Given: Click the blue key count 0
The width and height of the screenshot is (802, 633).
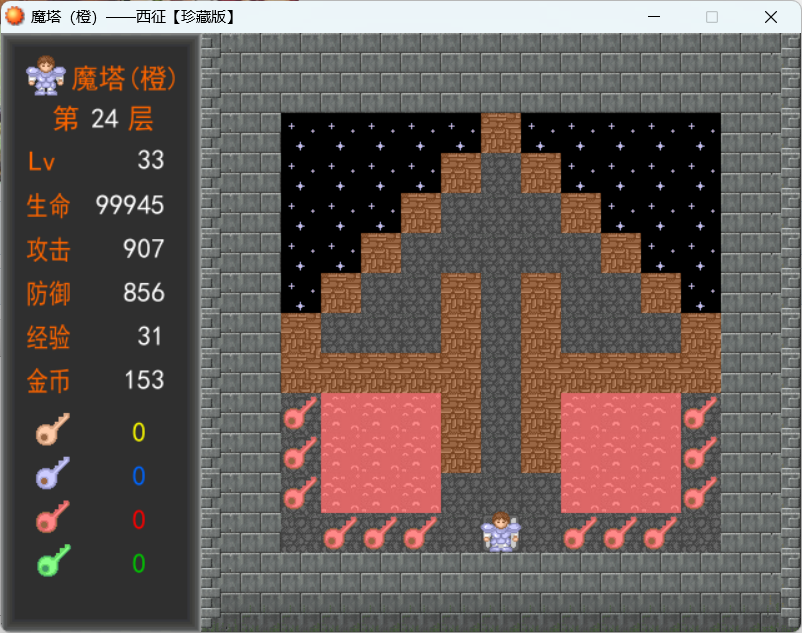Looking at the screenshot, I should [x=139, y=476].
